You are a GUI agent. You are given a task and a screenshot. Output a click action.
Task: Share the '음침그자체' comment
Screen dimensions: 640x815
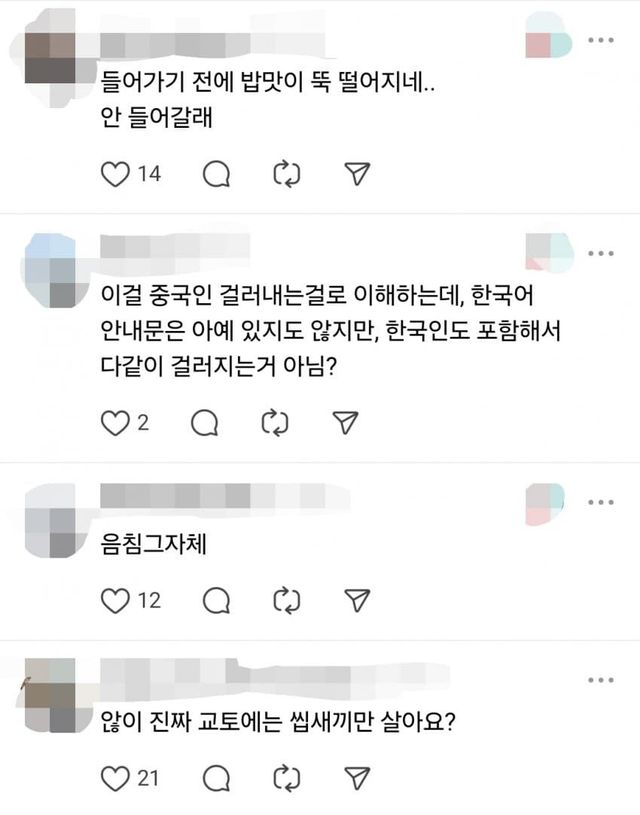[357, 600]
